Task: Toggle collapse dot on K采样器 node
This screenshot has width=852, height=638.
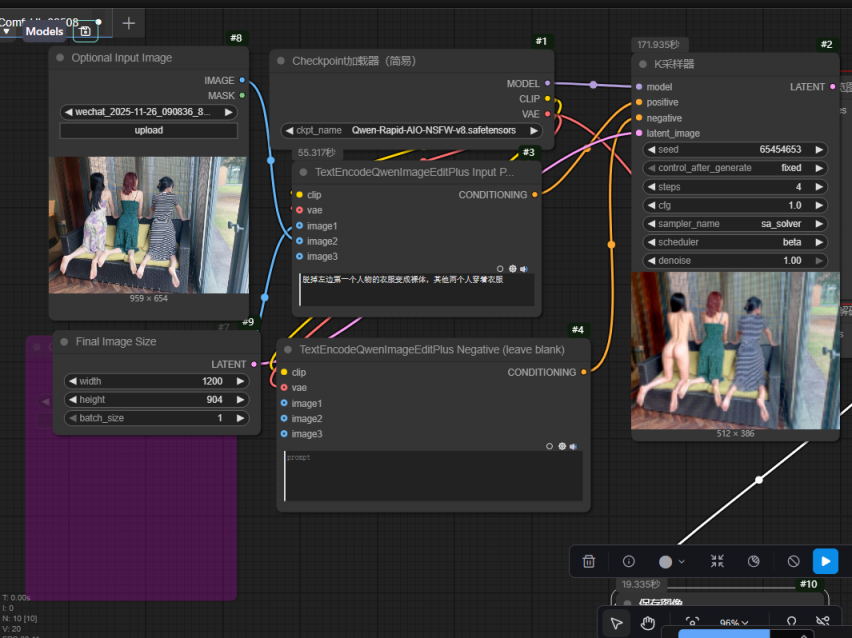Action: click(x=643, y=64)
